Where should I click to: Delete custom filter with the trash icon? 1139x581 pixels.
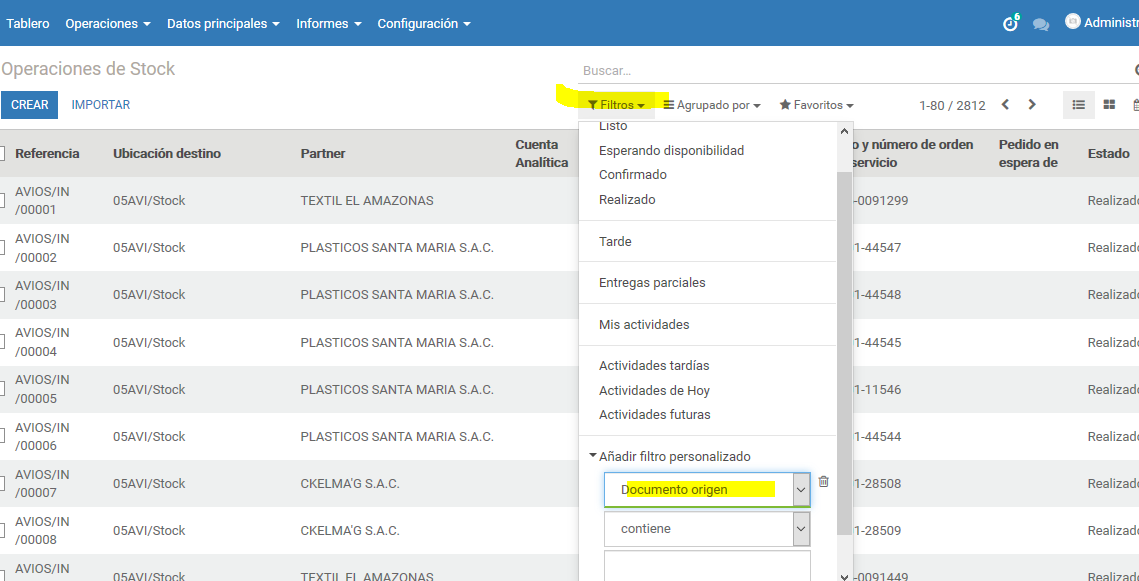(824, 482)
